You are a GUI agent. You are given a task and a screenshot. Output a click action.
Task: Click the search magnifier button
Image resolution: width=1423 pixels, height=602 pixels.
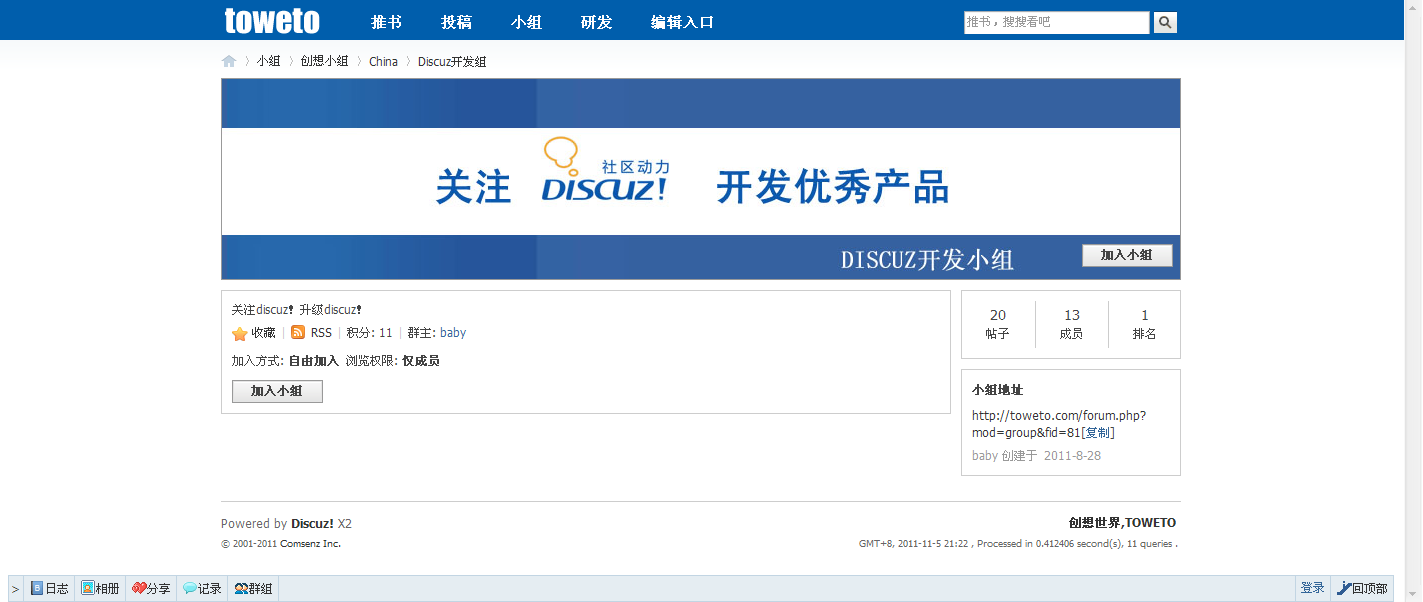[1165, 22]
